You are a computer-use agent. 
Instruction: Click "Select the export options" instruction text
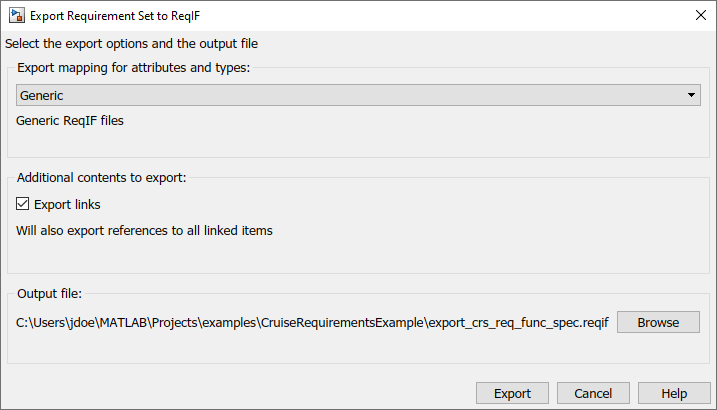point(132,43)
